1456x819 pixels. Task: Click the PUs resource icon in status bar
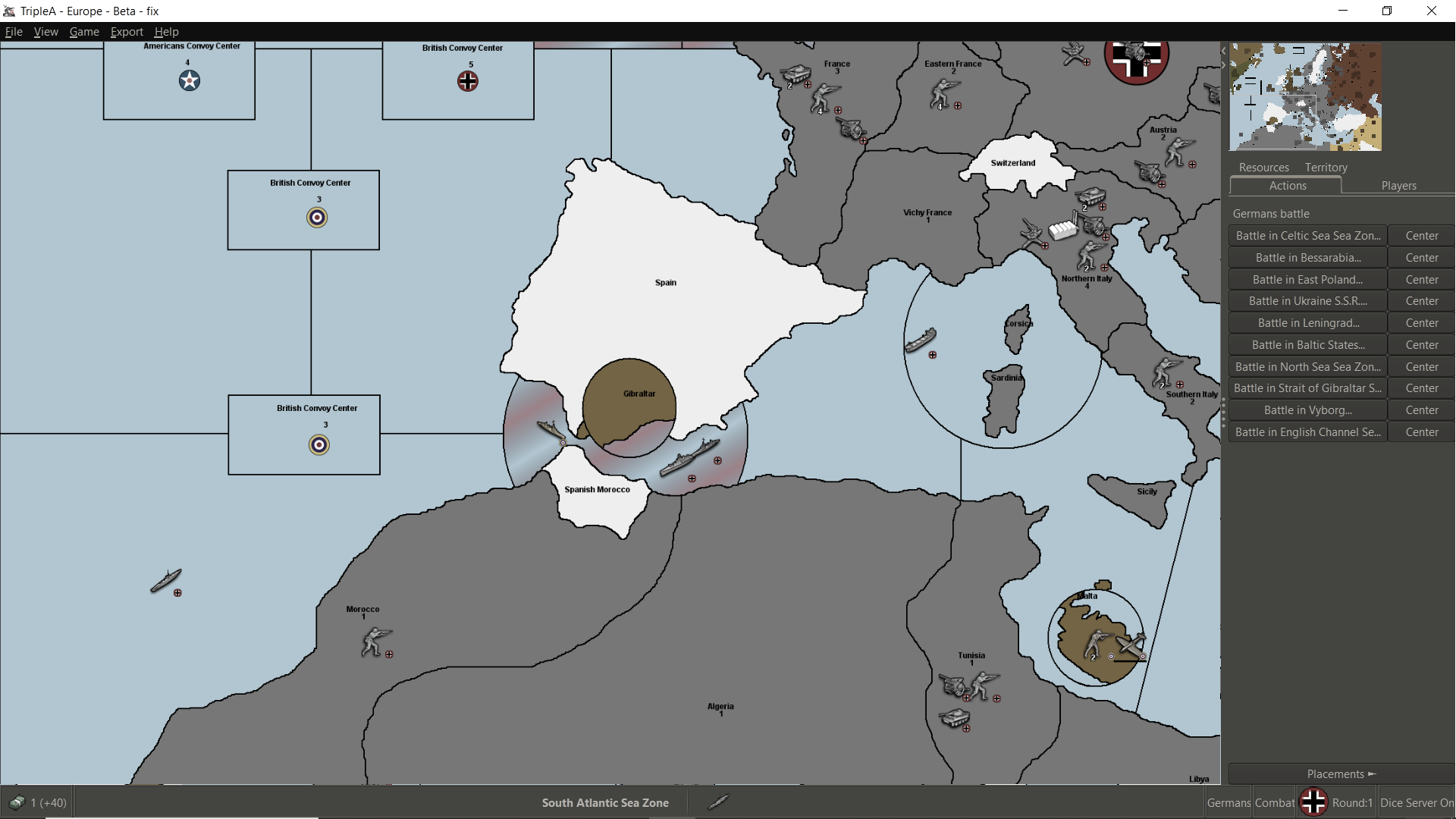[16, 802]
